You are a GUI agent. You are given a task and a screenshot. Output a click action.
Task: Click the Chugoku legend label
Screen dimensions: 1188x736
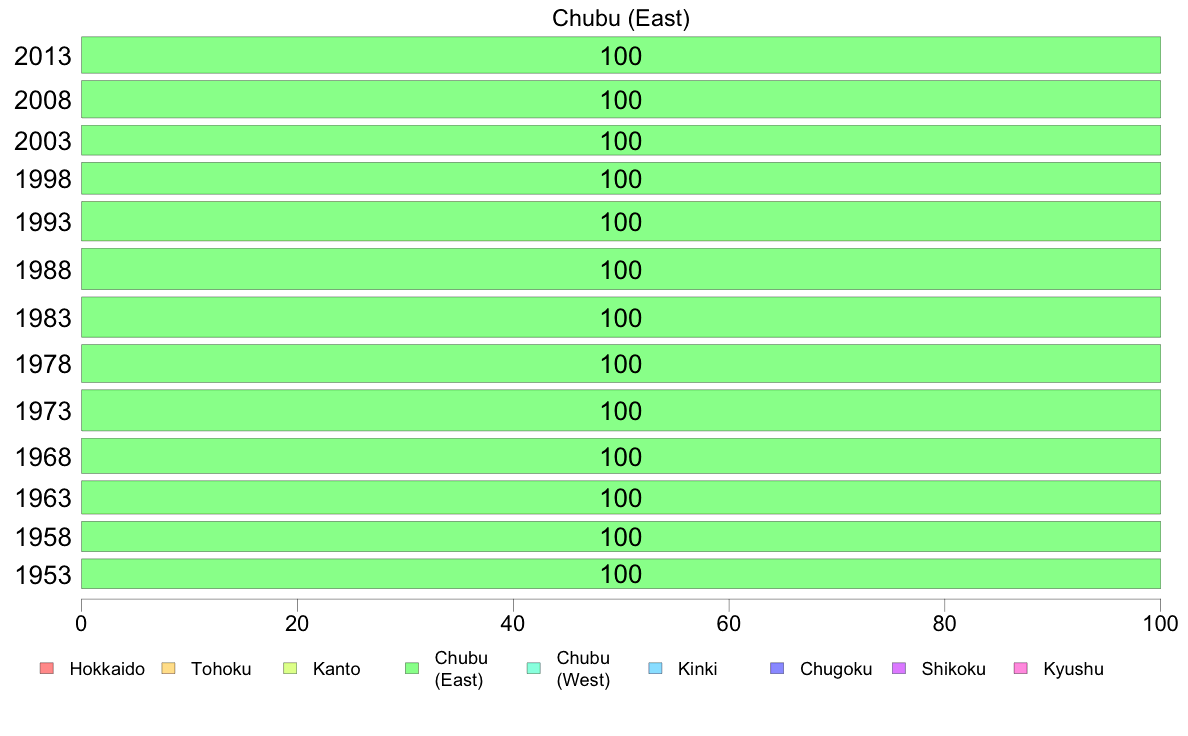836,669
